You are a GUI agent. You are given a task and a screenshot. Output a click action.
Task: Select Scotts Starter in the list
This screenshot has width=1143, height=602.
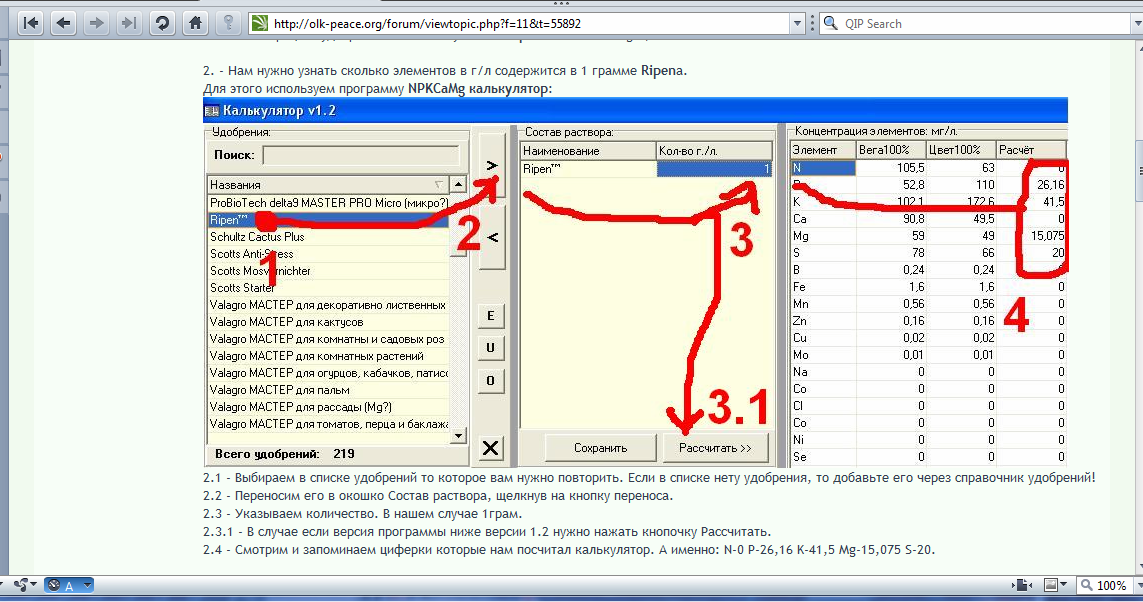[x=328, y=288]
